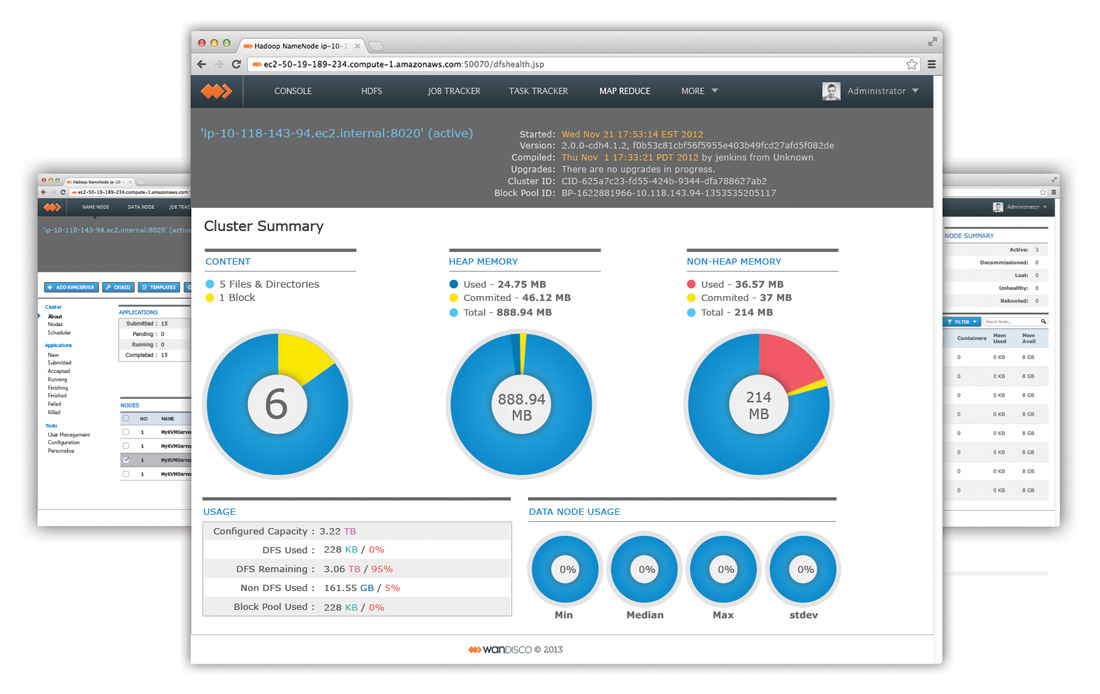Image resolution: width=1100 pixels, height=694 pixels.
Task: Tick the header checkbox in Nodes table
Action: [126, 418]
